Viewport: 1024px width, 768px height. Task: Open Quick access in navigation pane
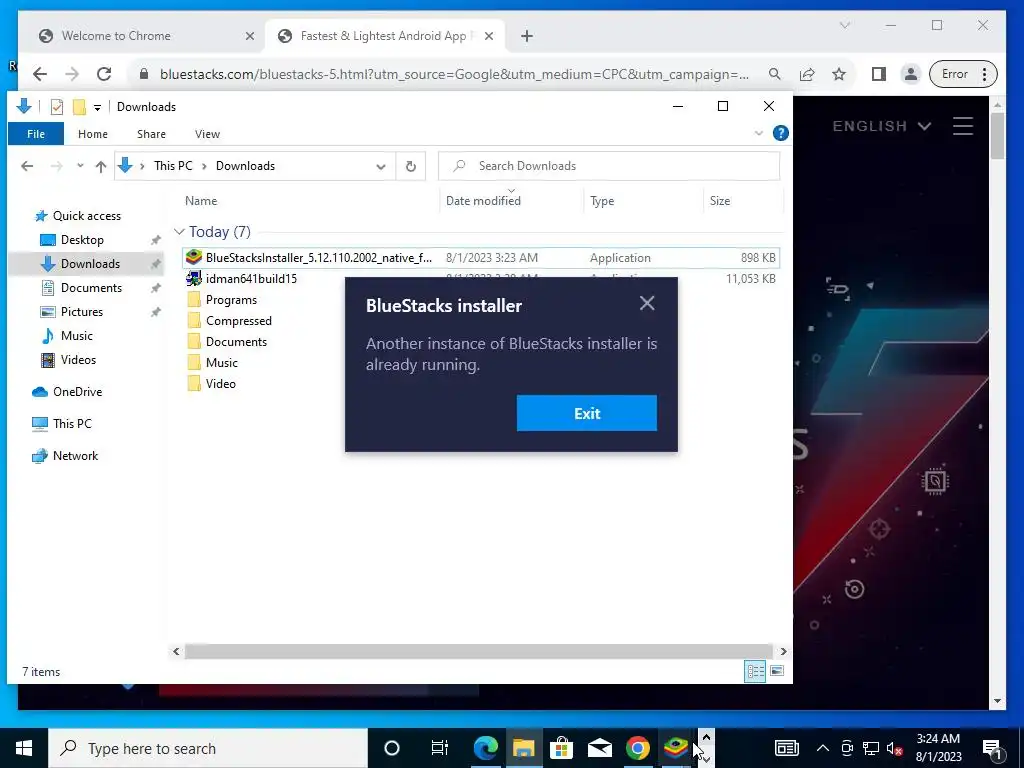pyautogui.click(x=86, y=216)
